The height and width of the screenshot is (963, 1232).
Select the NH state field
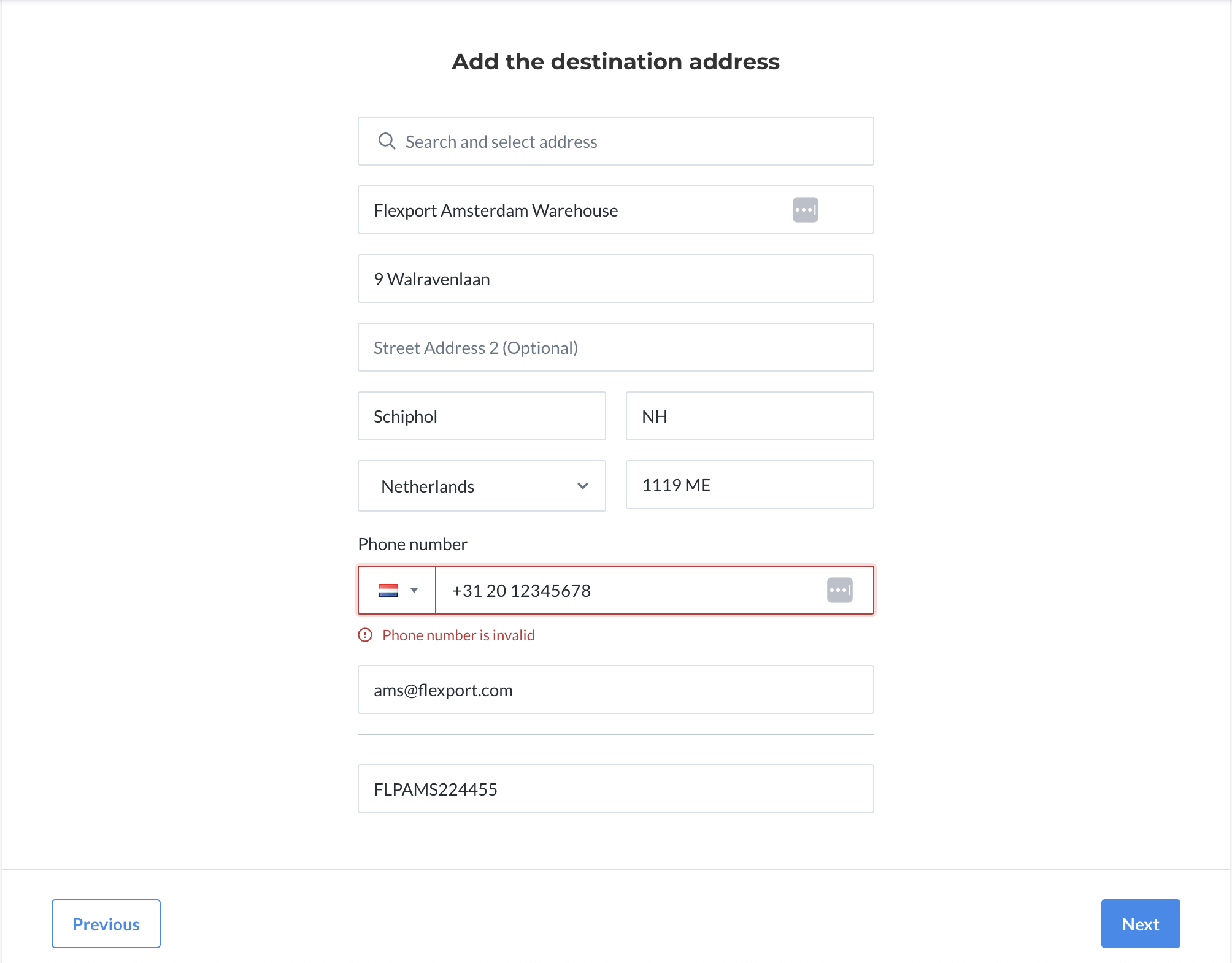click(750, 416)
